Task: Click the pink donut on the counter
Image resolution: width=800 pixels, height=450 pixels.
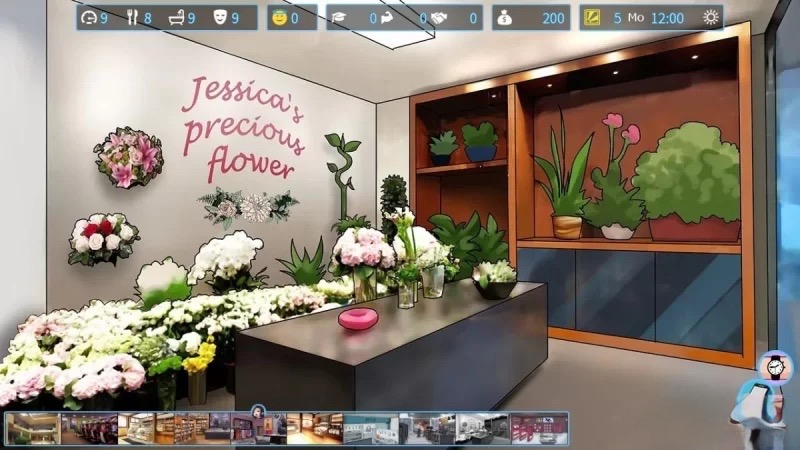Action: (x=355, y=318)
